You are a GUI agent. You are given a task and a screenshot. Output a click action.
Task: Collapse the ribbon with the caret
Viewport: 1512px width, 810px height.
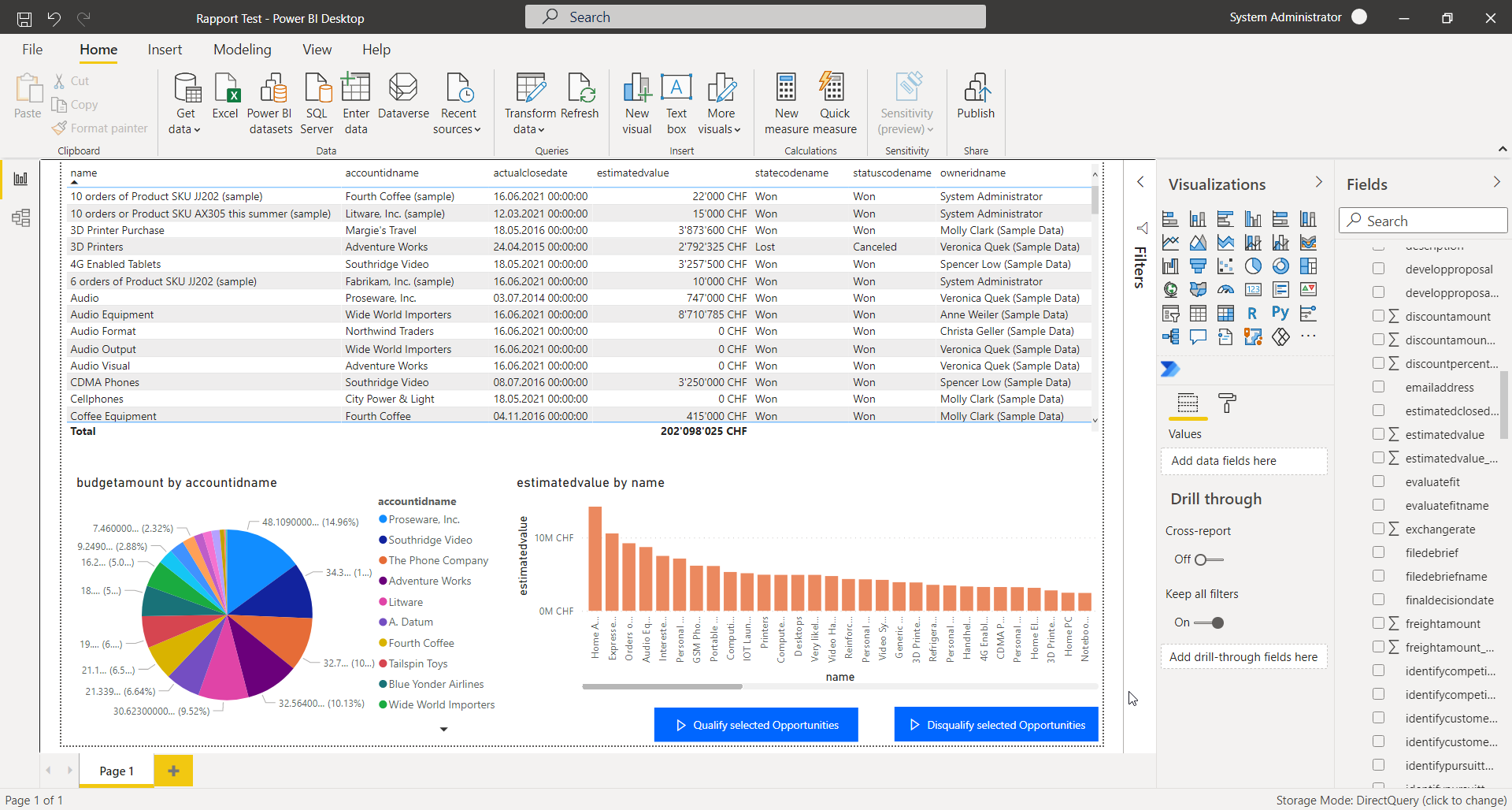(x=1503, y=149)
